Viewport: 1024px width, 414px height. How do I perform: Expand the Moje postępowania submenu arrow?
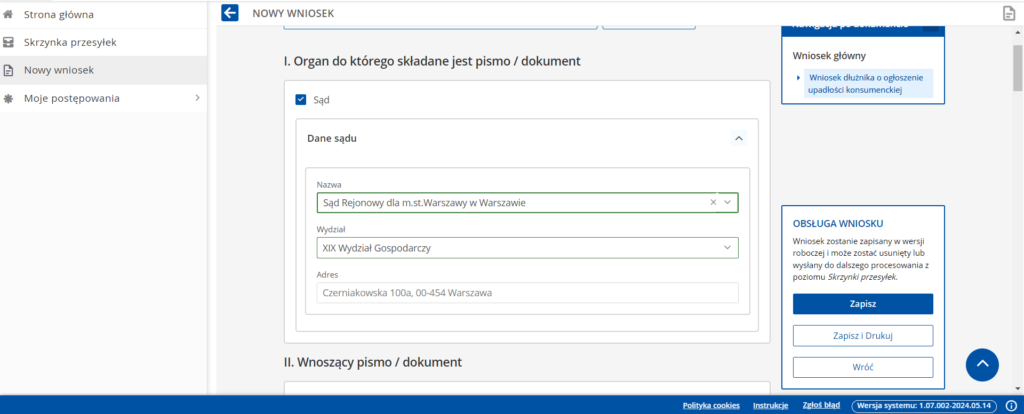(197, 98)
